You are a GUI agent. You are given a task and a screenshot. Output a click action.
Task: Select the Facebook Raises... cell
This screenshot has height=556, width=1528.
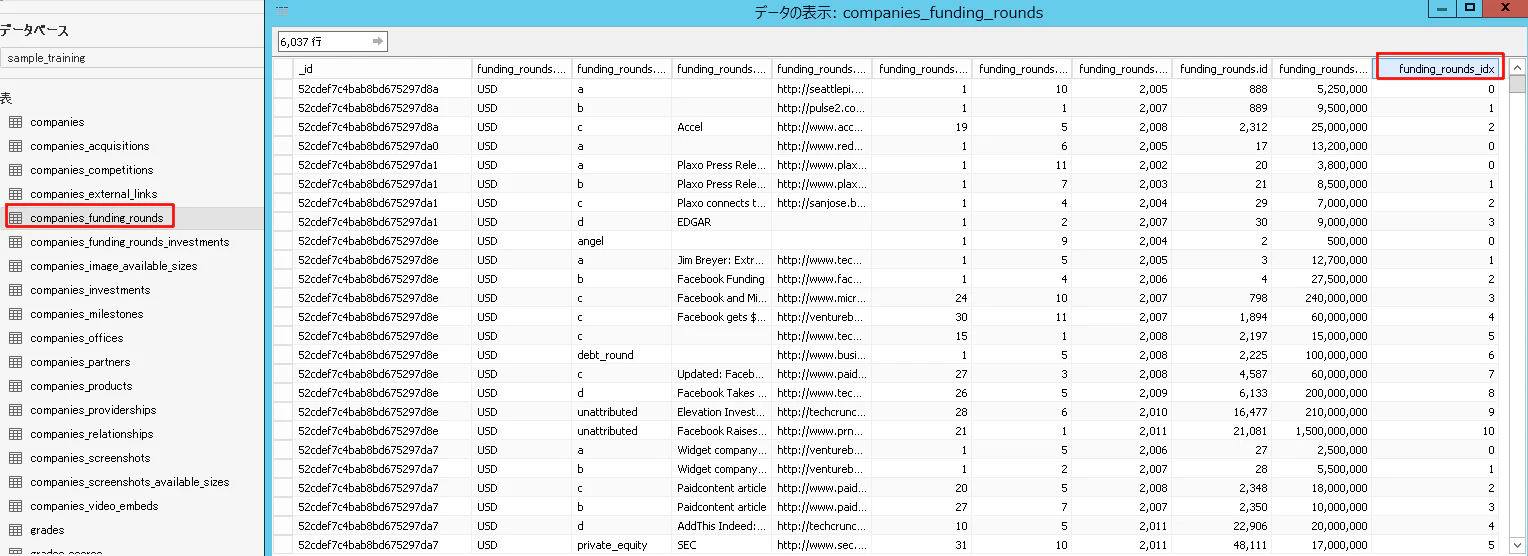tap(721, 431)
